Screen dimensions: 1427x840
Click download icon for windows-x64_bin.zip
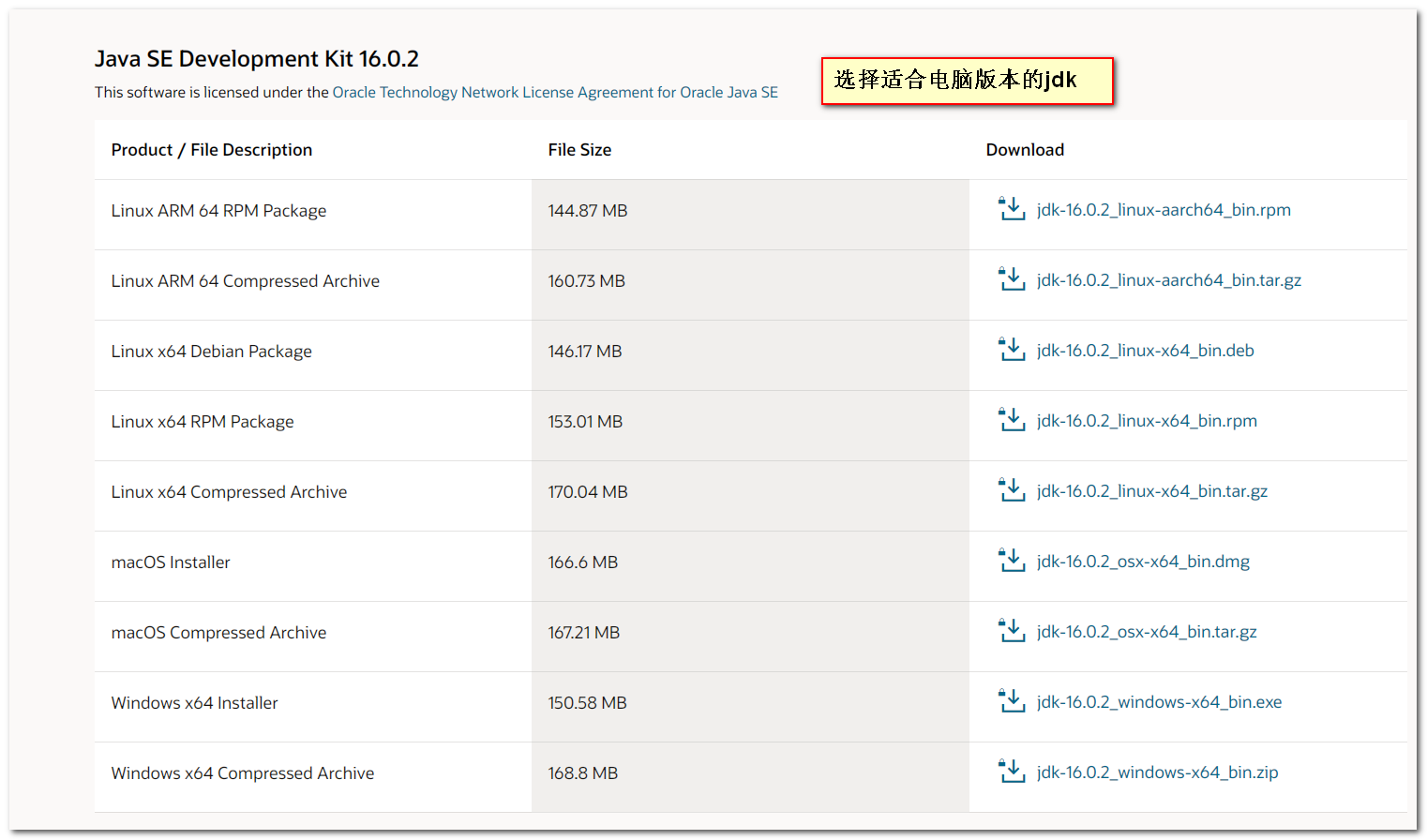point(1012,772)
